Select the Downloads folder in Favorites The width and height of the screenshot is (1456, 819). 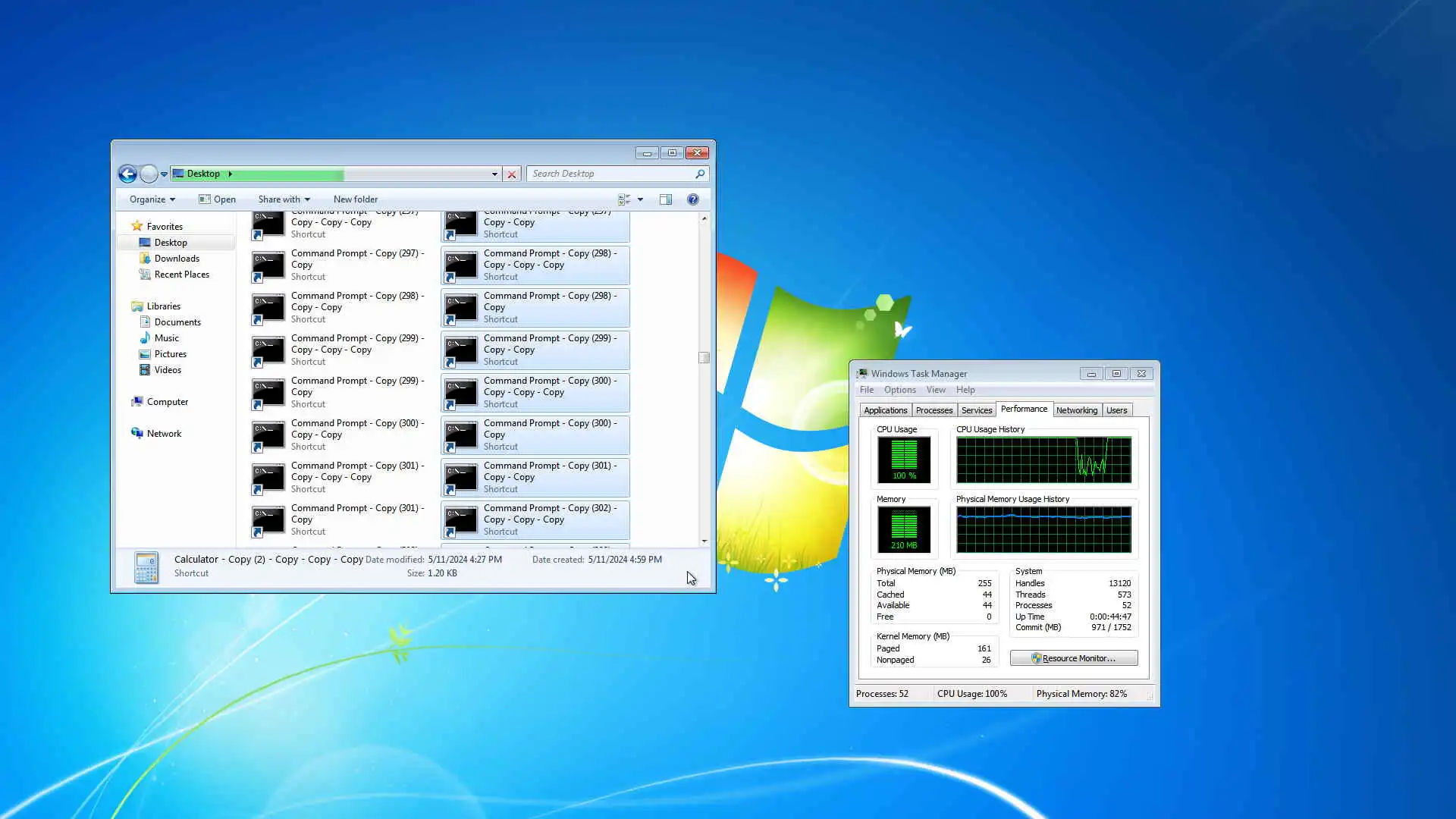coord(177,259)
